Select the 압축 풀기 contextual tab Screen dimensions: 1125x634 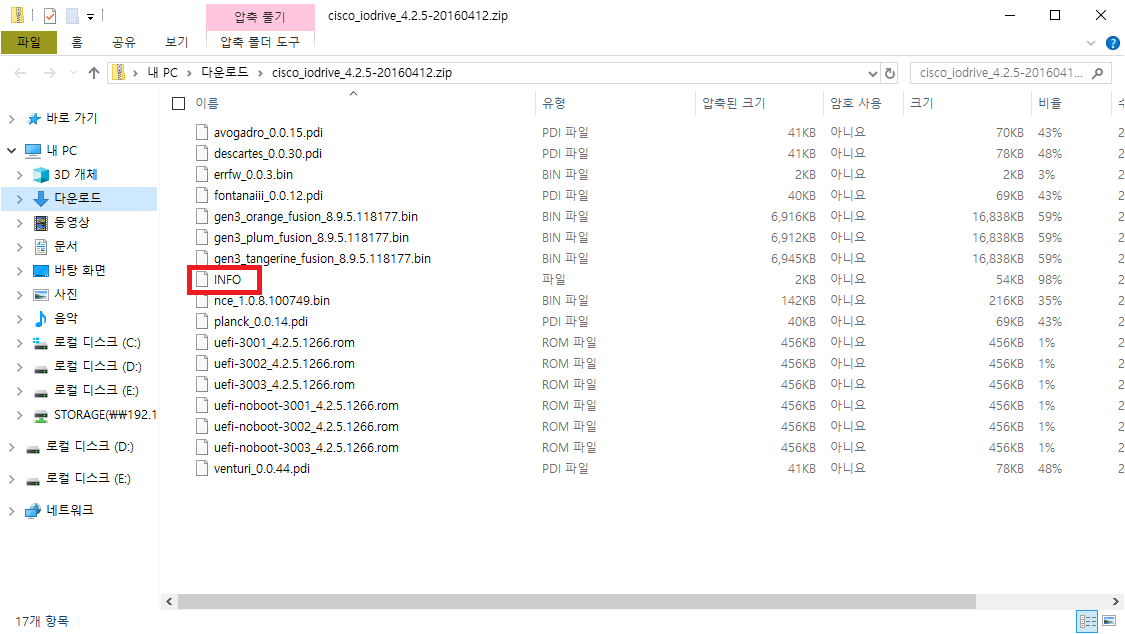tap(260, 16)
